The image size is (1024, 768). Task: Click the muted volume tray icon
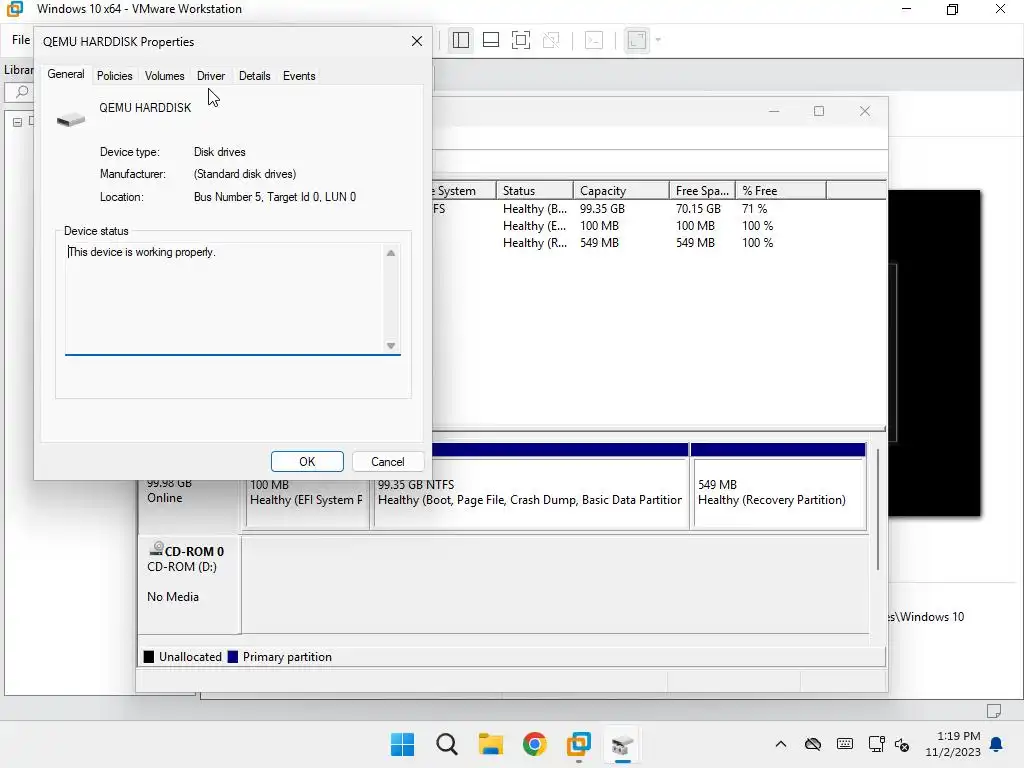(902, 744)
